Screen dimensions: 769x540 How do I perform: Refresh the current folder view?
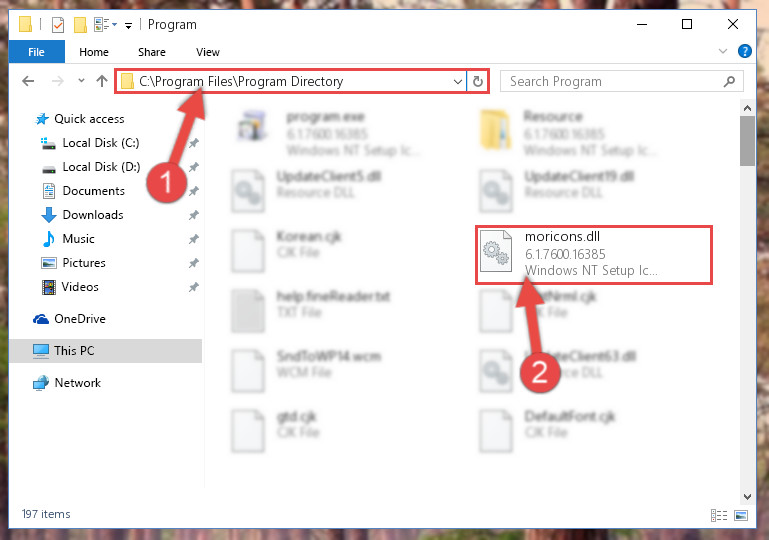click(478, 81)
